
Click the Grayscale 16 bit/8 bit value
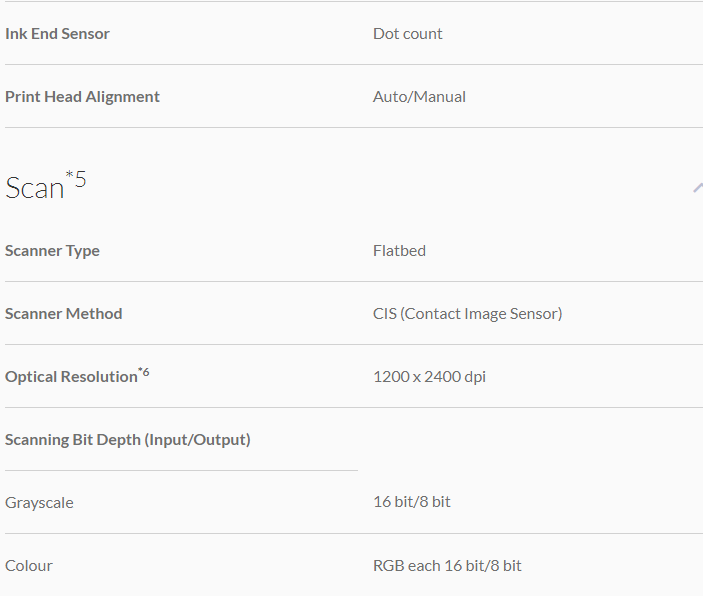[411, 503]
